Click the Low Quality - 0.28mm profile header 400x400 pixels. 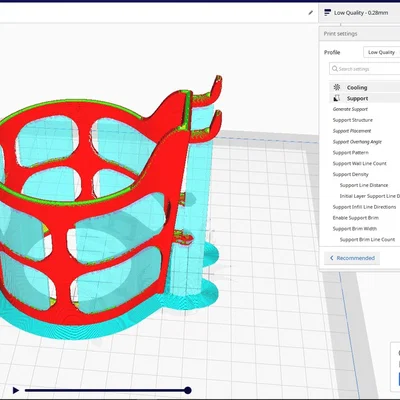click(361, 13)
